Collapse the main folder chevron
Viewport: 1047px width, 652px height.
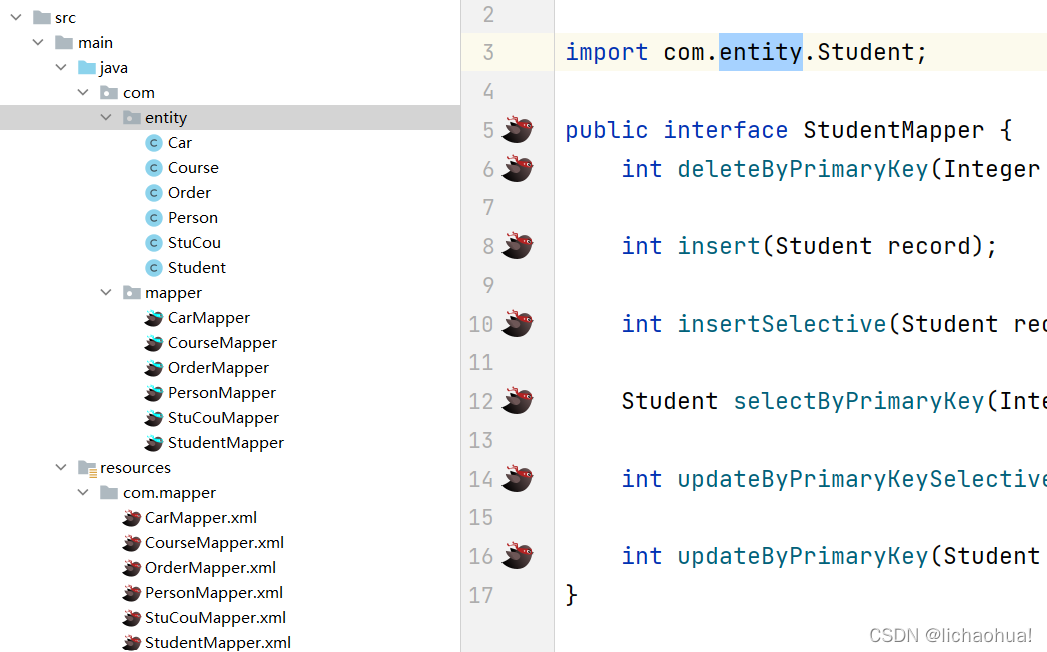[x=38, y=42]
